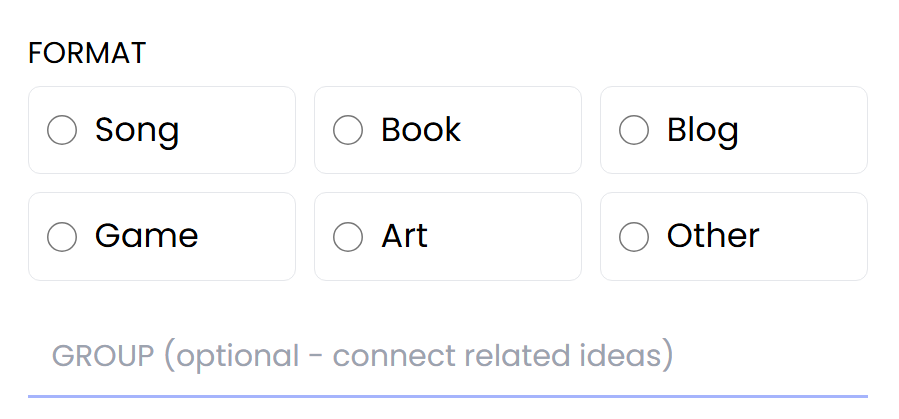Choose the Book radio button

point(348,130)
